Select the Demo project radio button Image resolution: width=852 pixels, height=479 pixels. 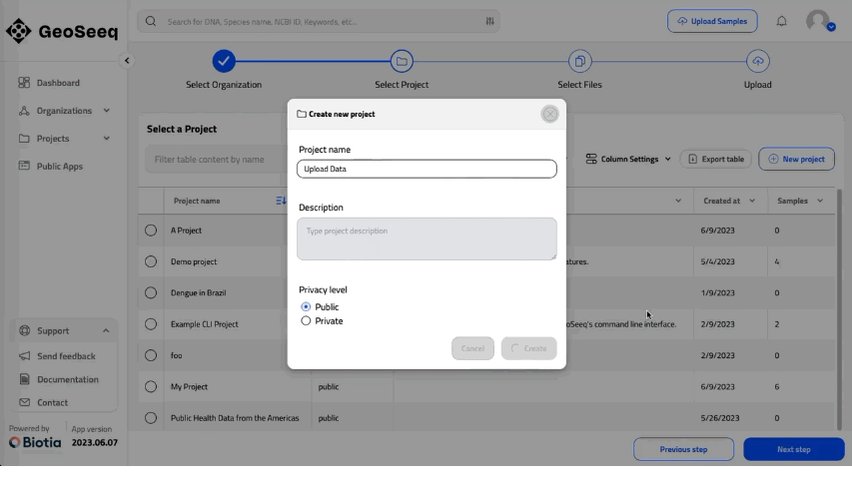click(151, 262)
